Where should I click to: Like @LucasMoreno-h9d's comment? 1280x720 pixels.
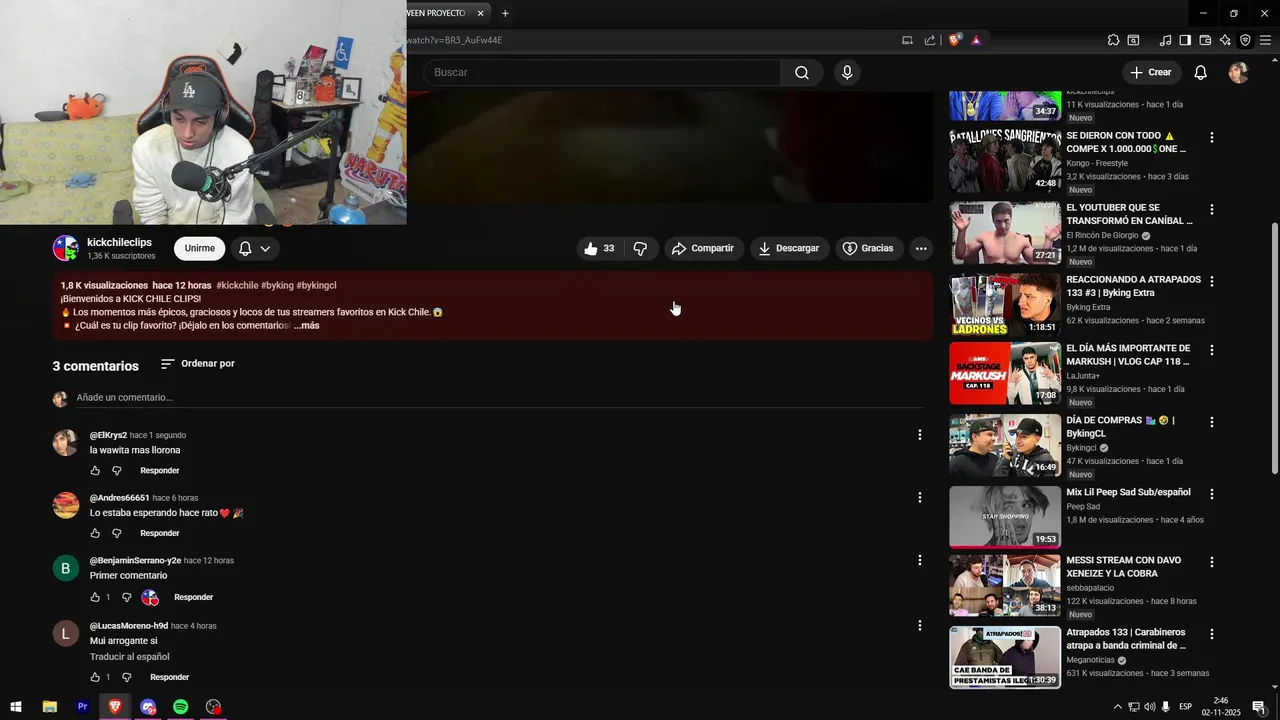[95, 677]
